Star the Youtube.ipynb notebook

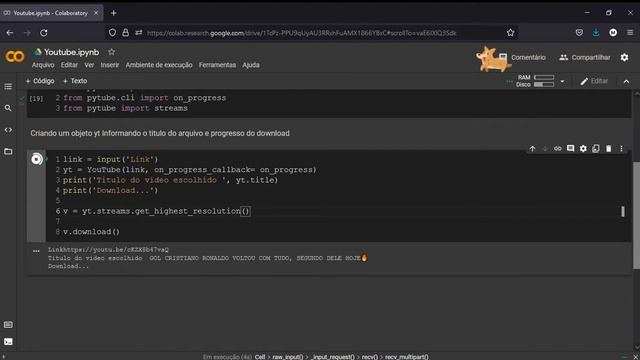pos(111,52)
